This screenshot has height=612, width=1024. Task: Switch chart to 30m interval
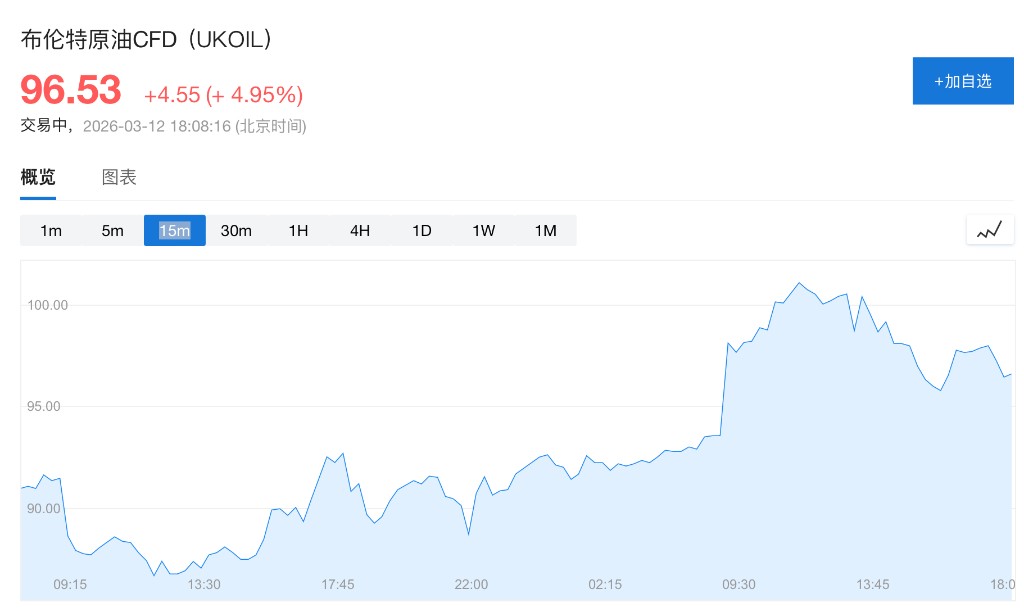click(236, 231)
